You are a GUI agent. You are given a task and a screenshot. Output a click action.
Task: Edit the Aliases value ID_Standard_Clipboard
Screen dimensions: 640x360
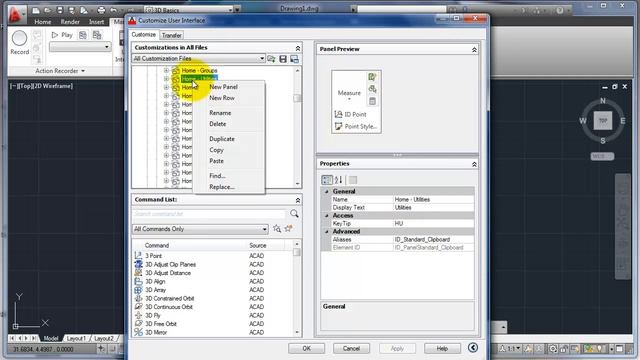click(433, 240)
